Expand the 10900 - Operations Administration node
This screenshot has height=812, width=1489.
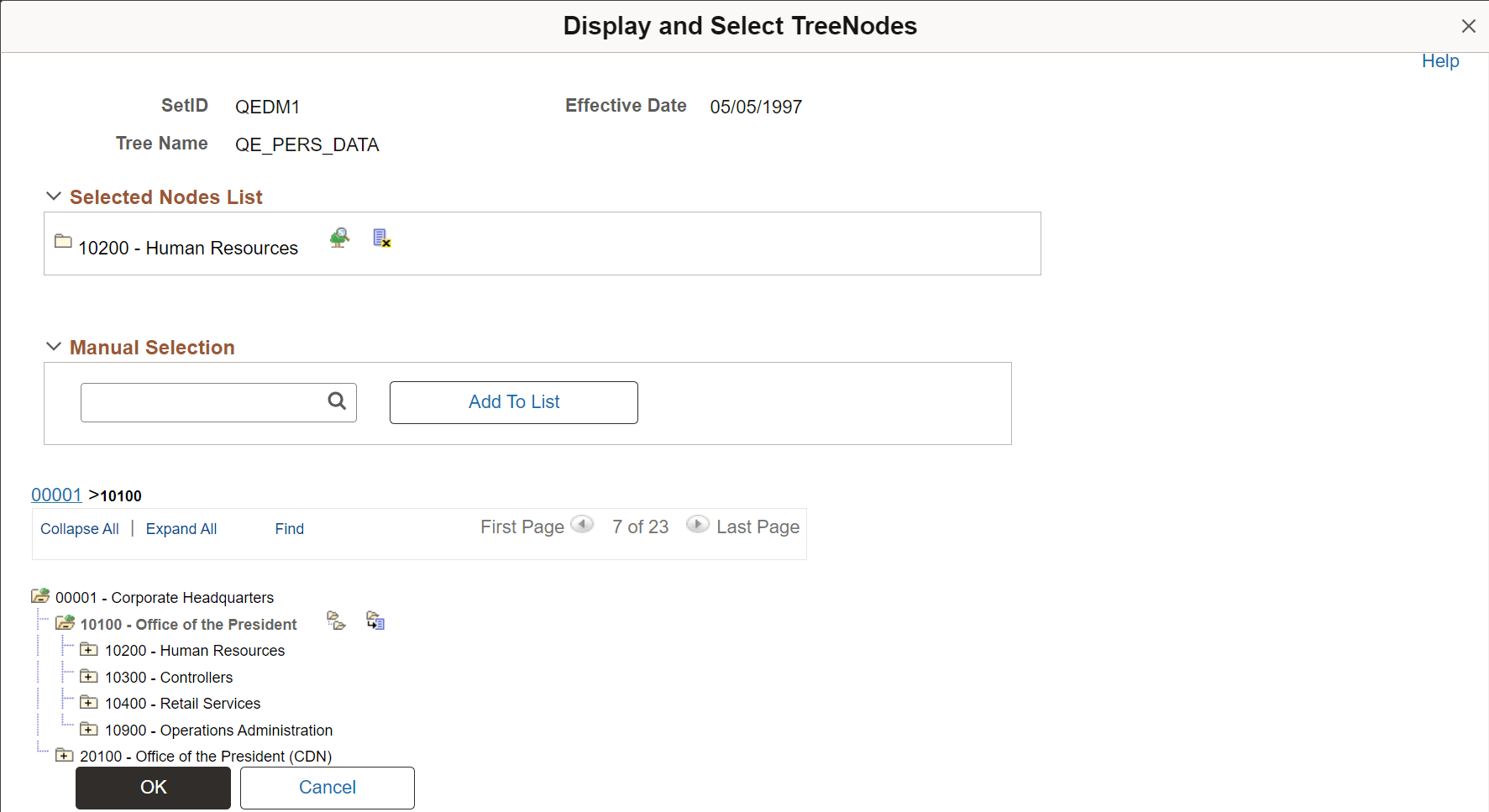pos(88,728)
